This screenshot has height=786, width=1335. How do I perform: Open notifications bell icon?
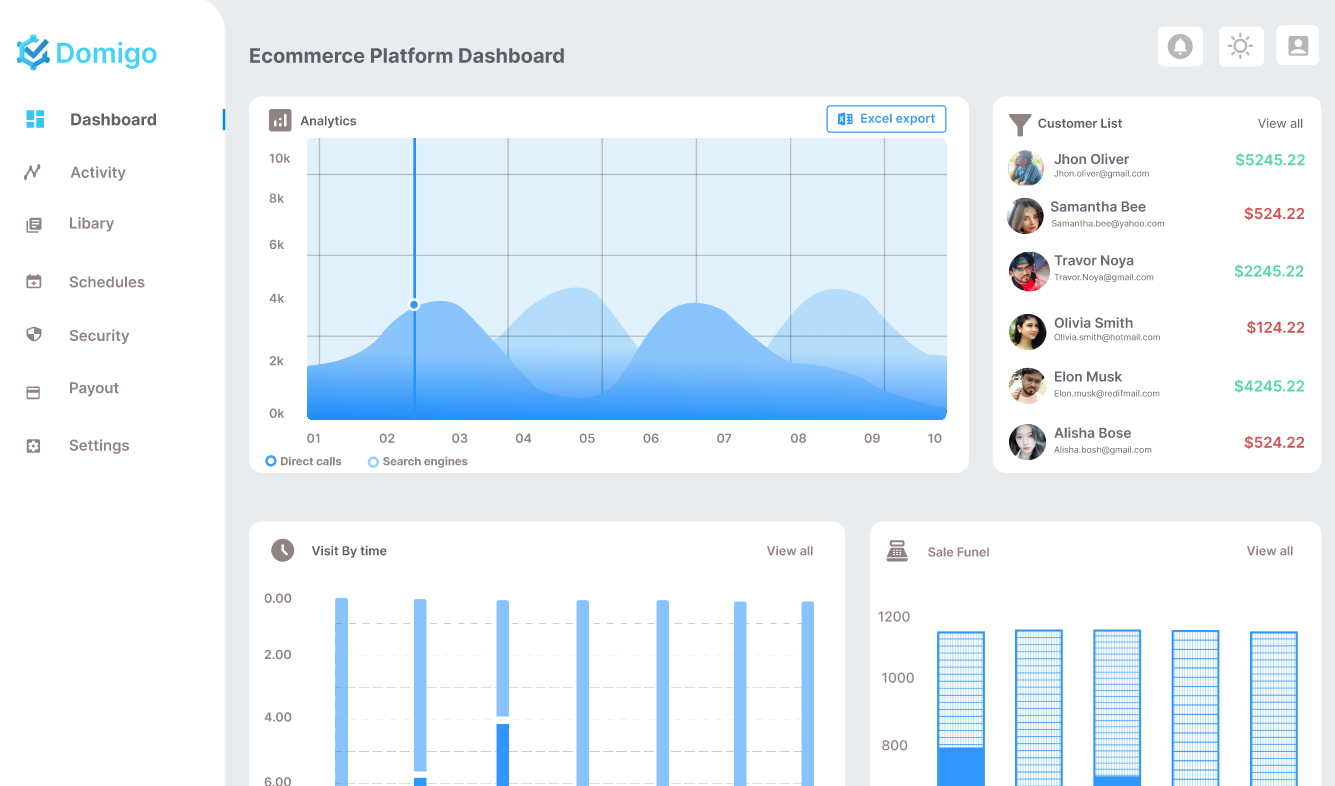pos(1180,47)
